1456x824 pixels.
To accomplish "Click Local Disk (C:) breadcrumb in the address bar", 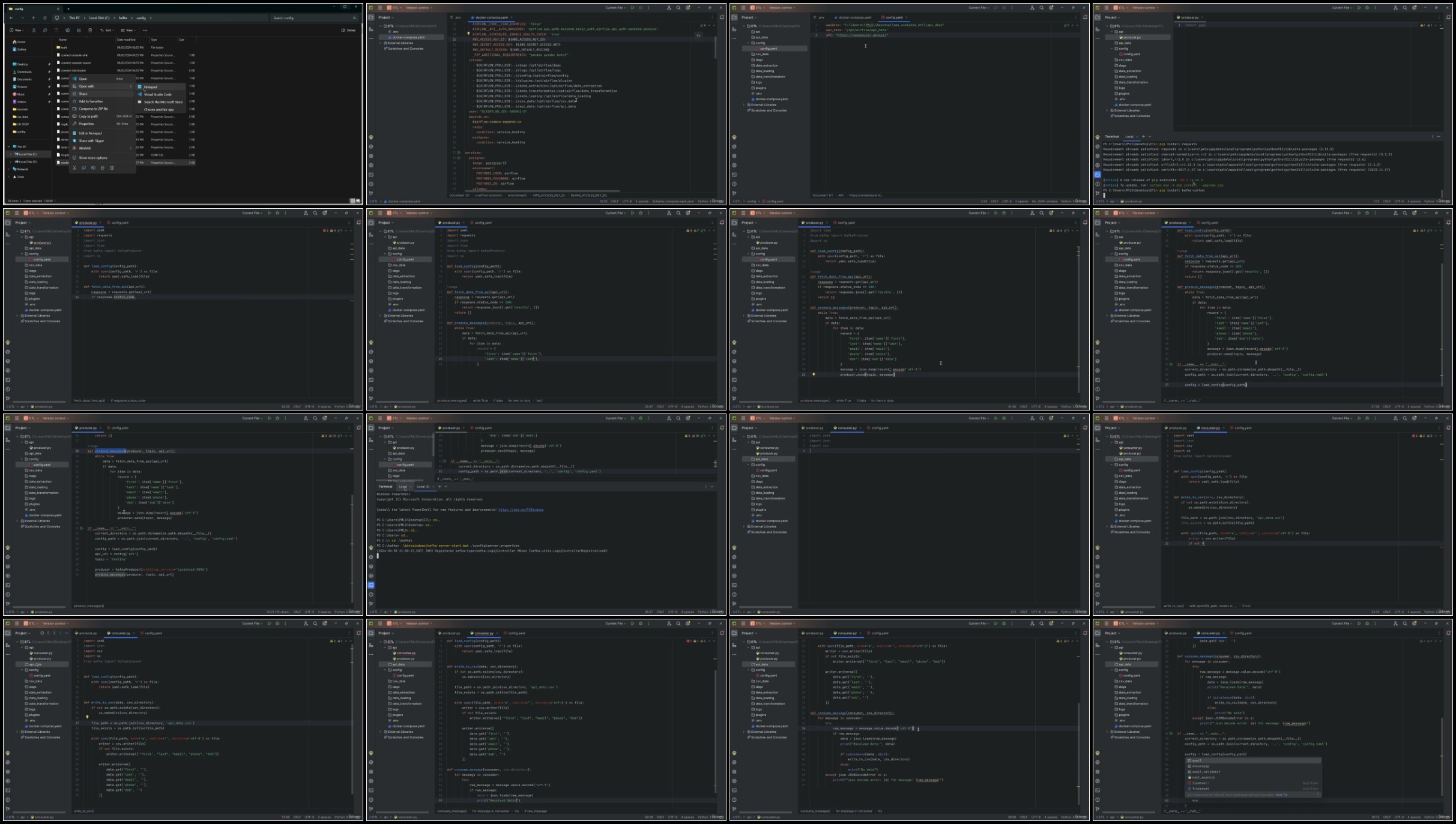I will coord(99,18).
